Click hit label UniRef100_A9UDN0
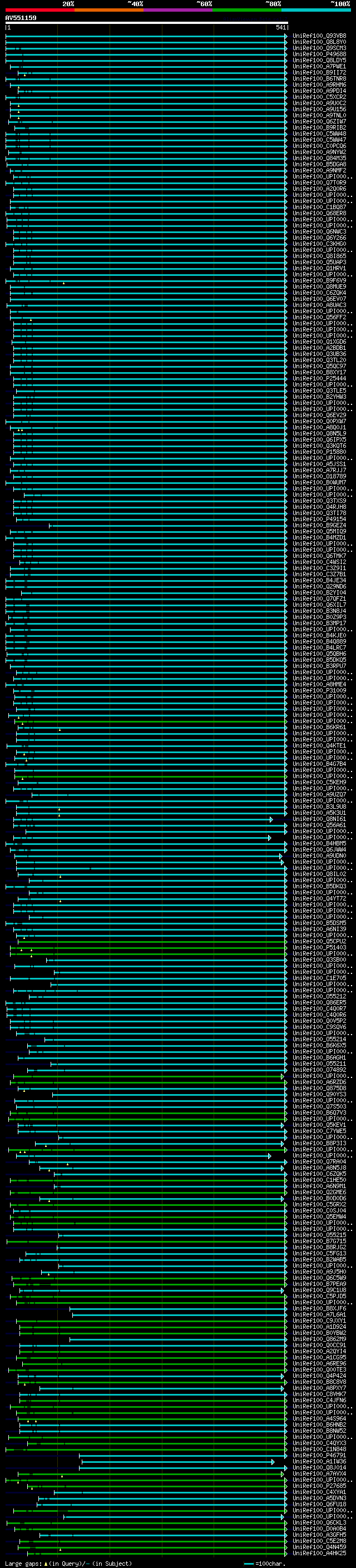 [319, 856]
